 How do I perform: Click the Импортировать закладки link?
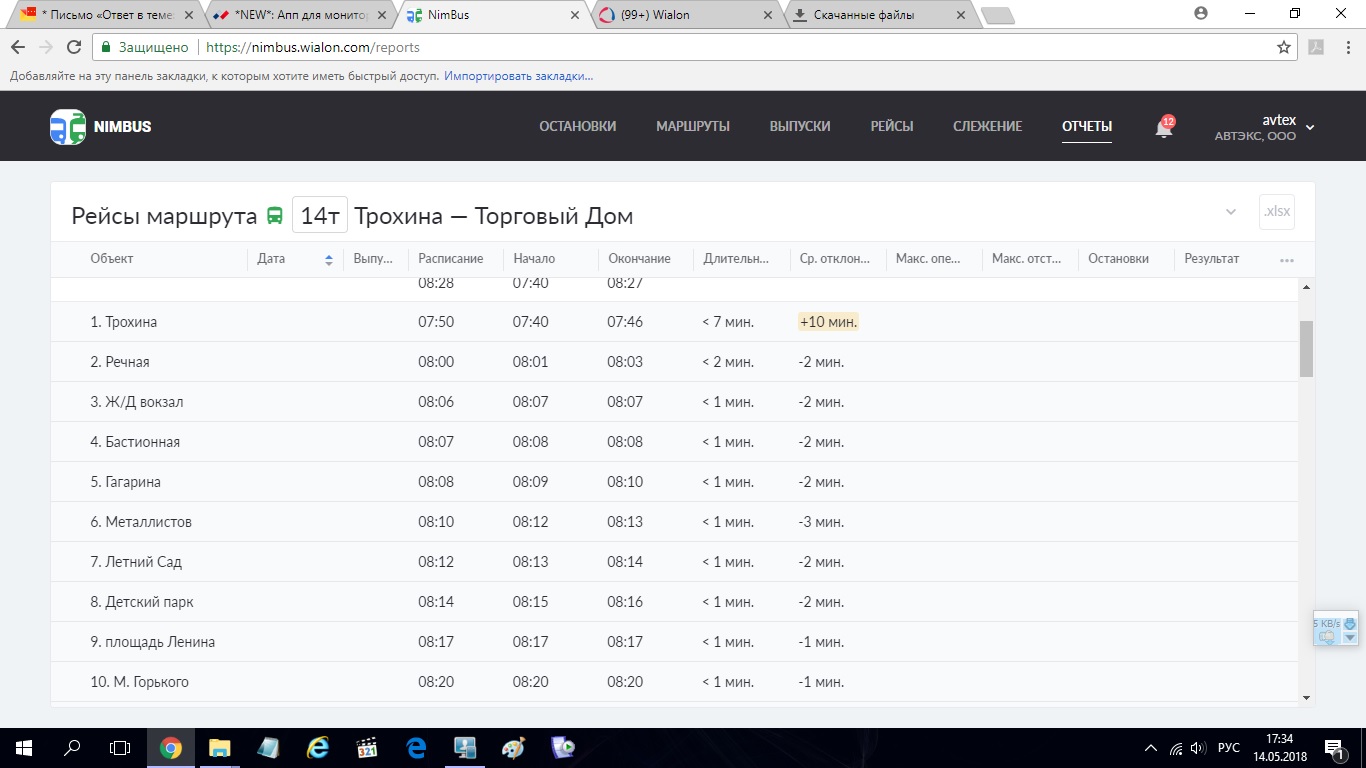[x=518, y=76]
